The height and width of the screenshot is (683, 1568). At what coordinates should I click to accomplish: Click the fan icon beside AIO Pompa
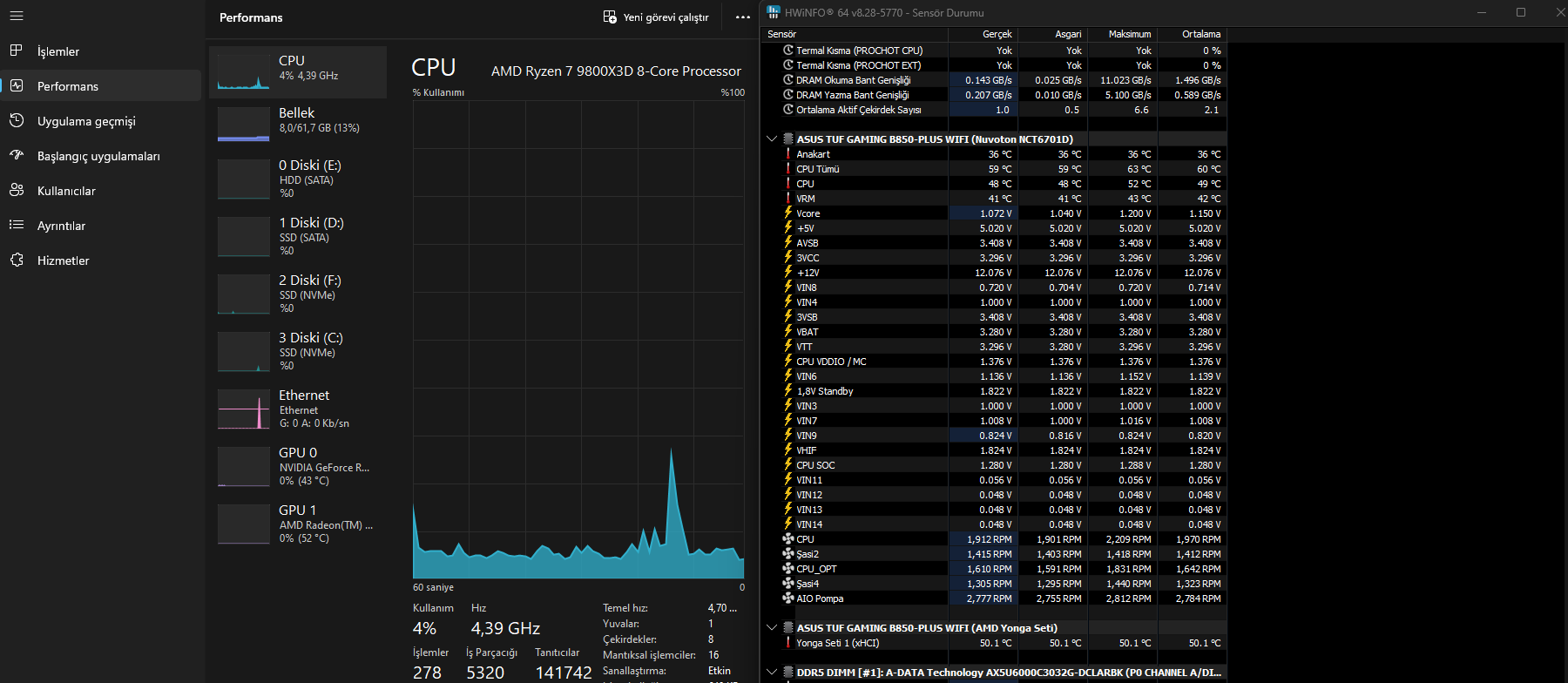pyautogui.click(x=788, y=598)
